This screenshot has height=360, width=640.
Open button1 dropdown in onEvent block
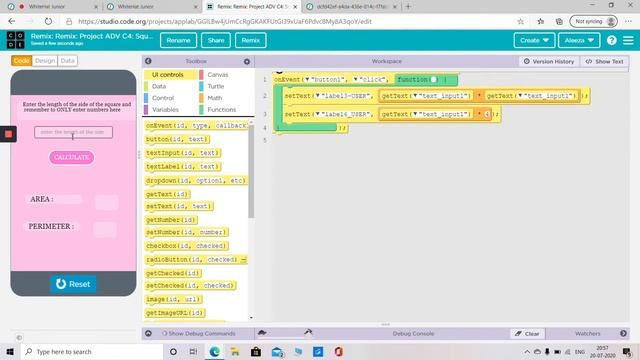pos(308,80)
